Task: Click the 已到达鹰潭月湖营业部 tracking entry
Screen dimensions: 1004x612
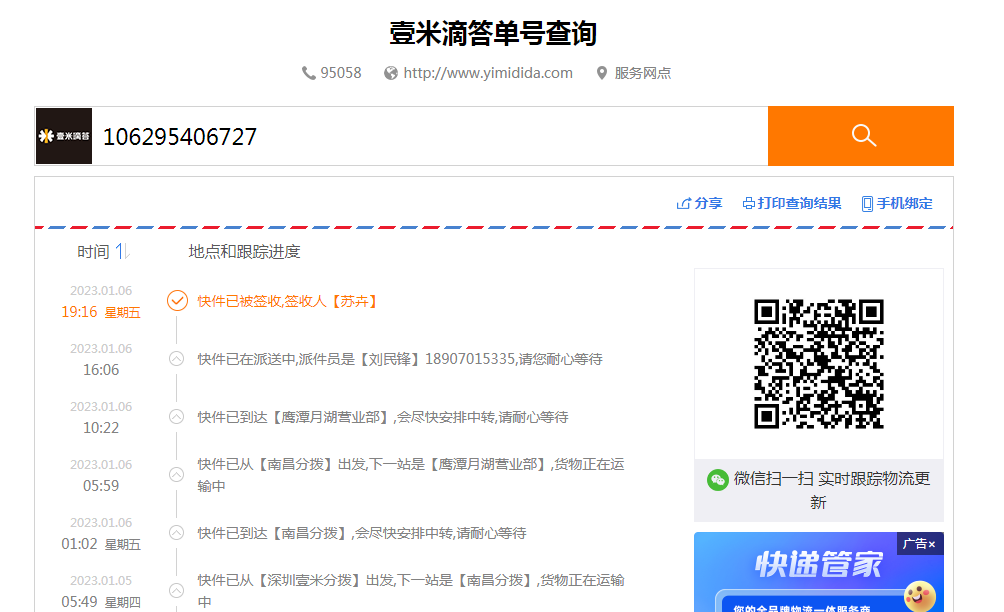Action: coord(383,417)
